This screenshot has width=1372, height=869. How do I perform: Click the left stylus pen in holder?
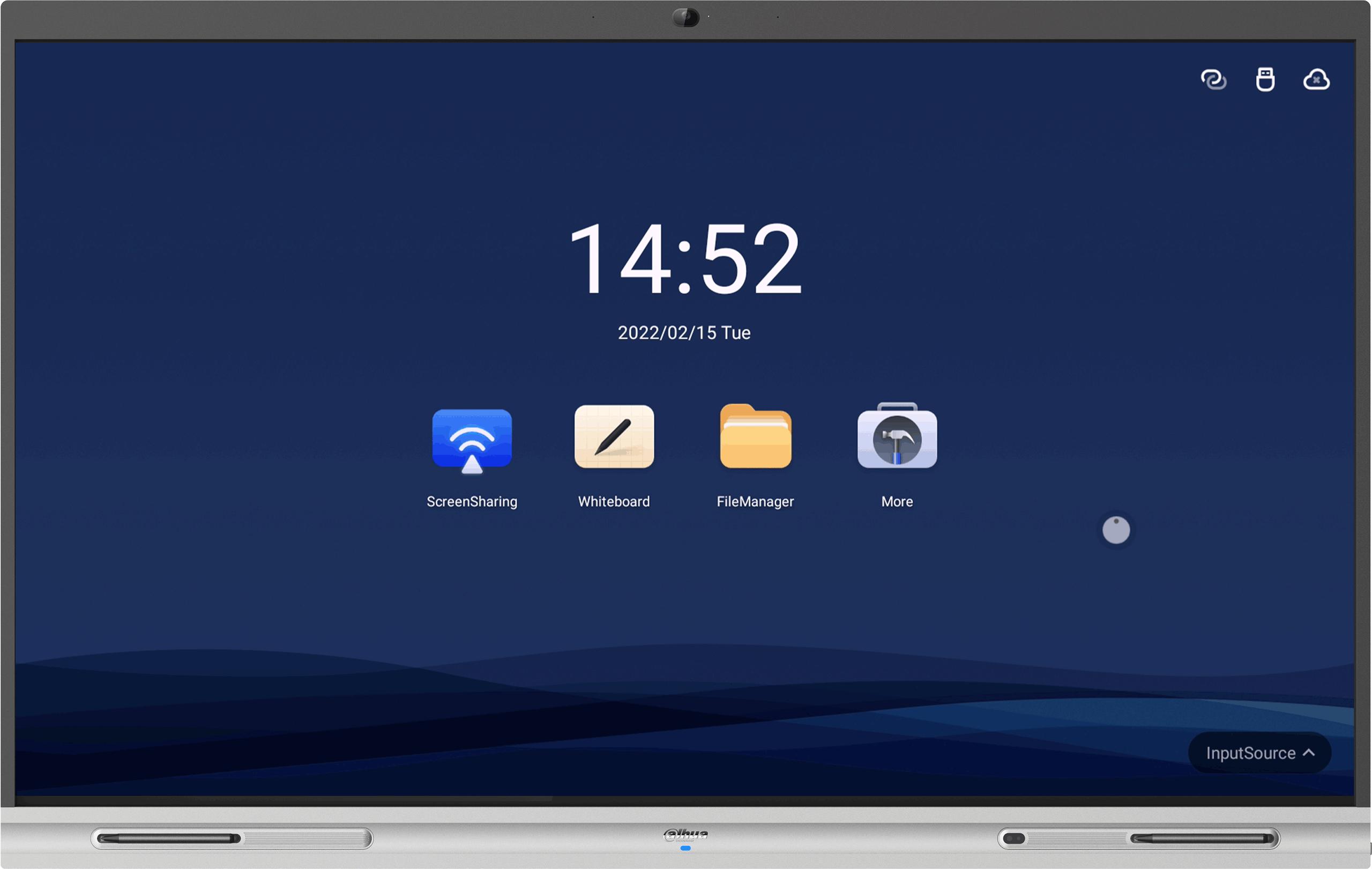pyautogui.click(x=169, y=838)
